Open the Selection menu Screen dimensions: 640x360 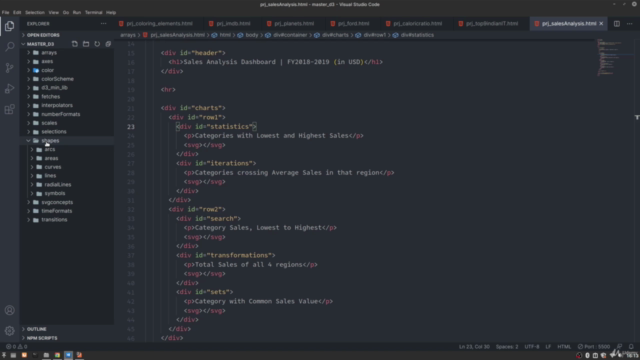pos(35,13)
